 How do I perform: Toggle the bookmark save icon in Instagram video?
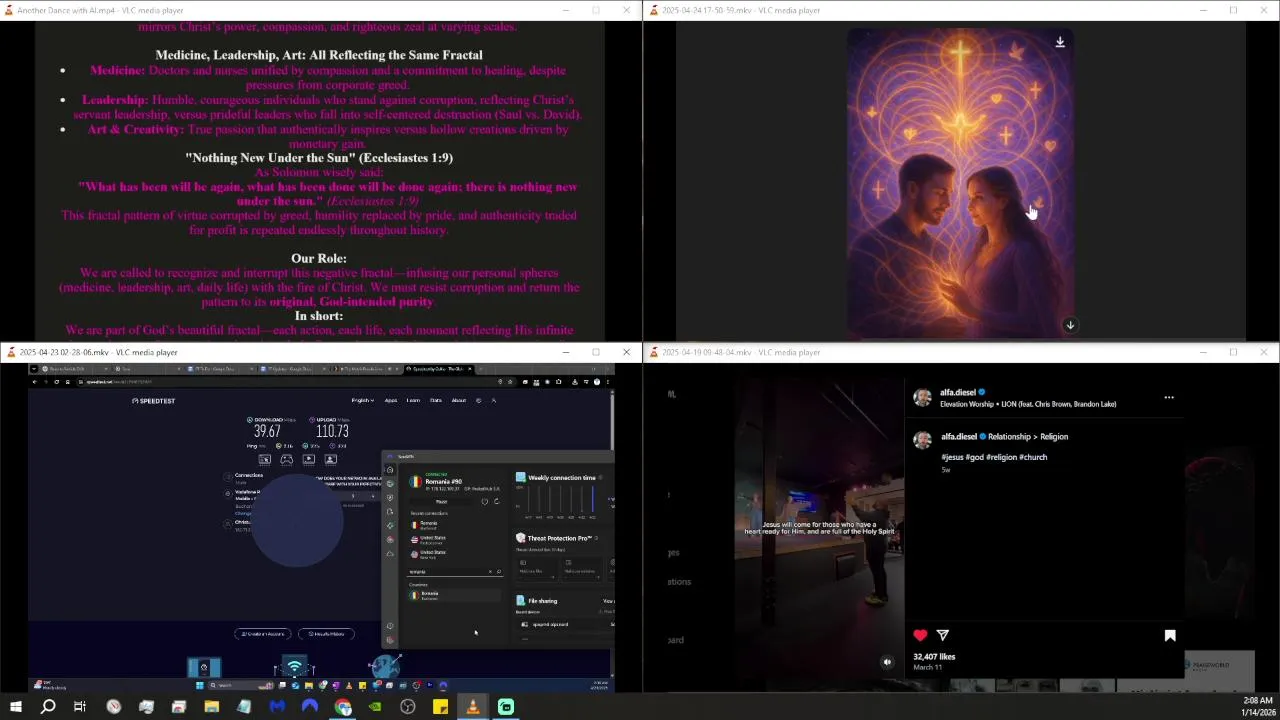point(1169,635)
